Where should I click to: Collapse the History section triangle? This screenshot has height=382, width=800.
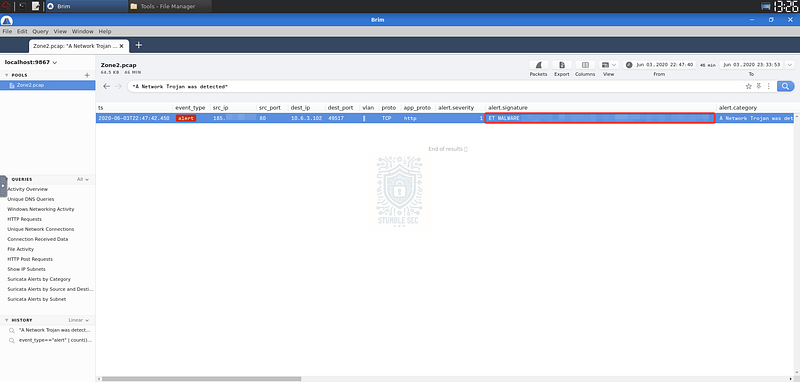tap(6, 320)
